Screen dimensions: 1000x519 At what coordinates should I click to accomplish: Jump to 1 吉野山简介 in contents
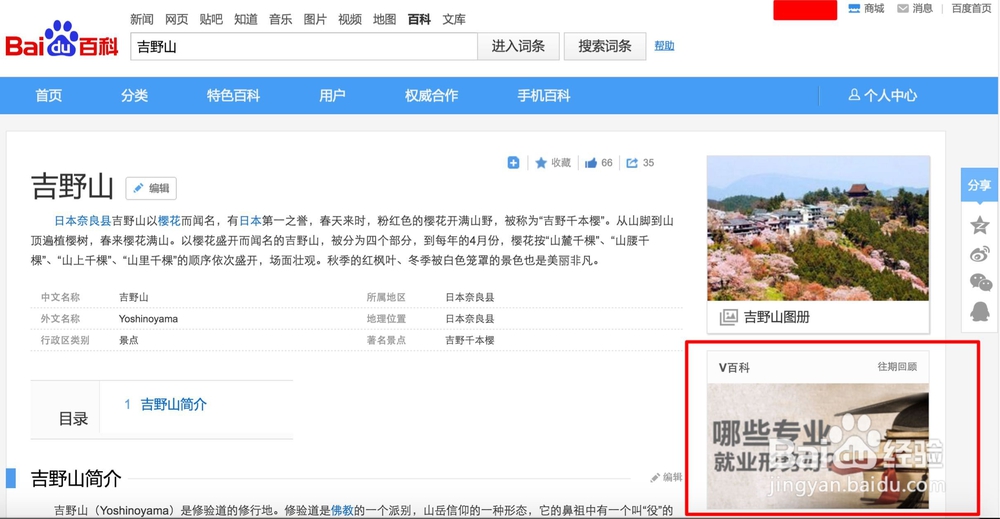(166, 404)
